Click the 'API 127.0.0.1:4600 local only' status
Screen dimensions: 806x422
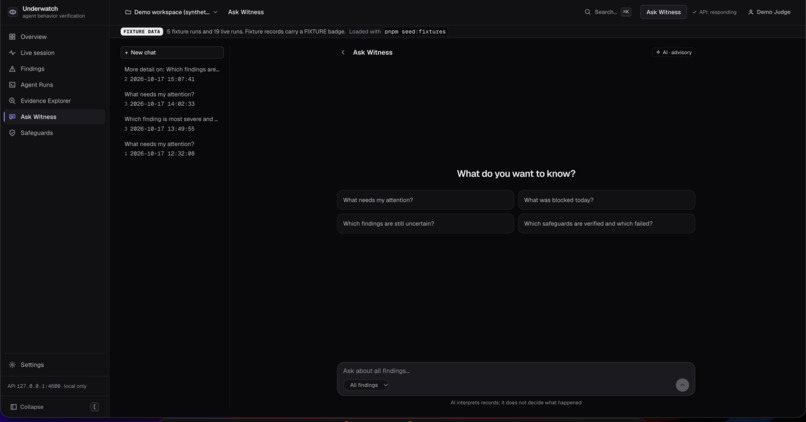click(x=47, y=386)
